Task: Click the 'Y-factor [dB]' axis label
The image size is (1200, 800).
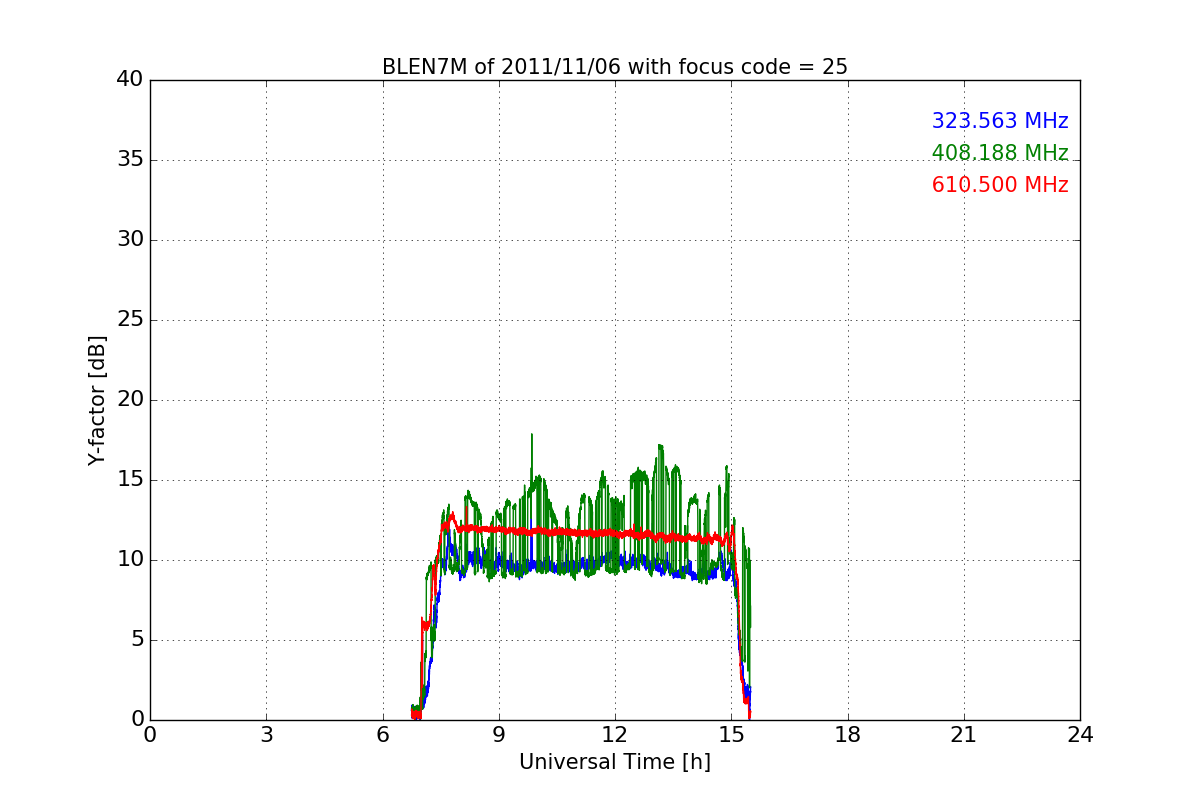Action: (97, 400)
